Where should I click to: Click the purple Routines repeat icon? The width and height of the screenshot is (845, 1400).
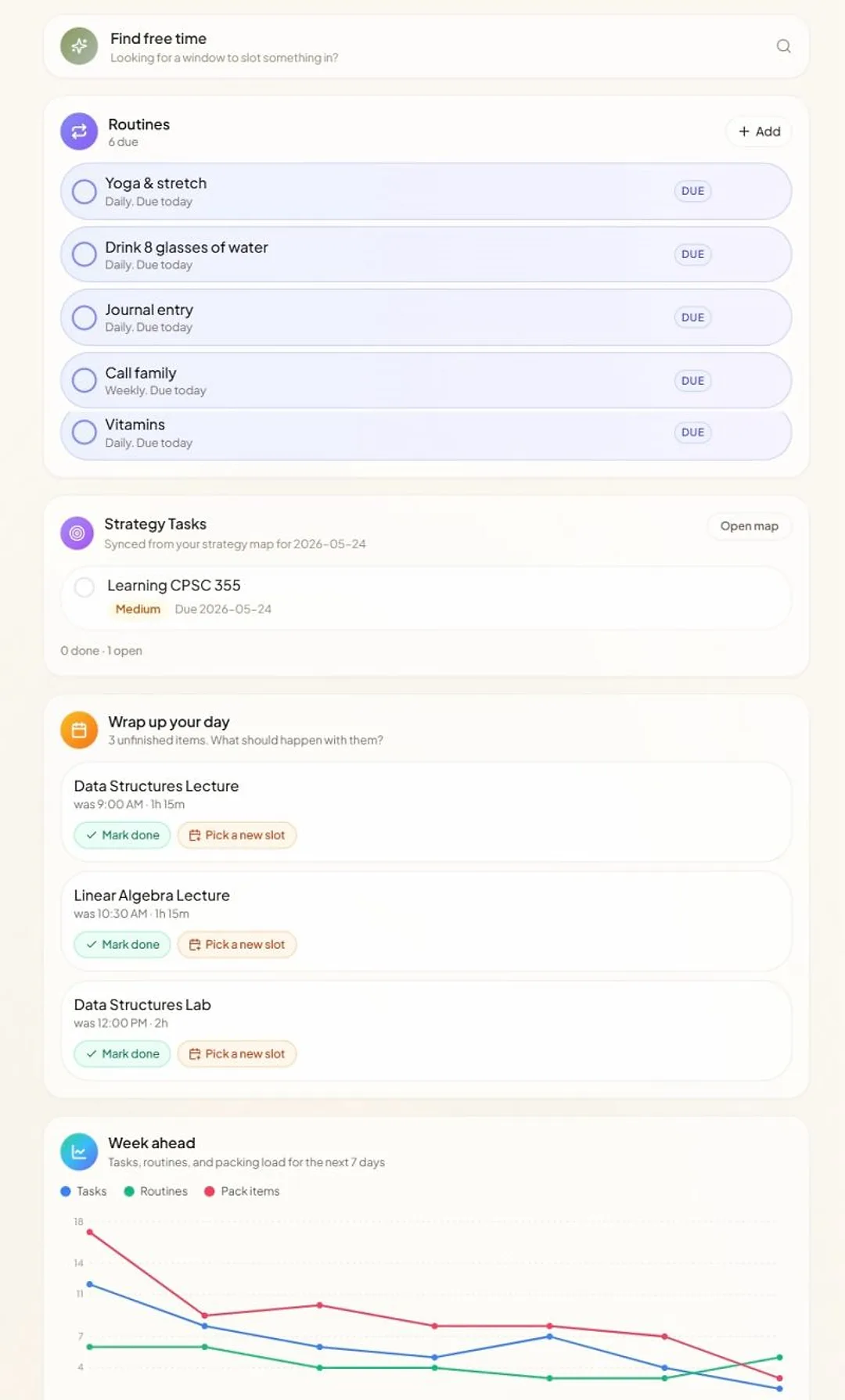(x=79, y=131)
